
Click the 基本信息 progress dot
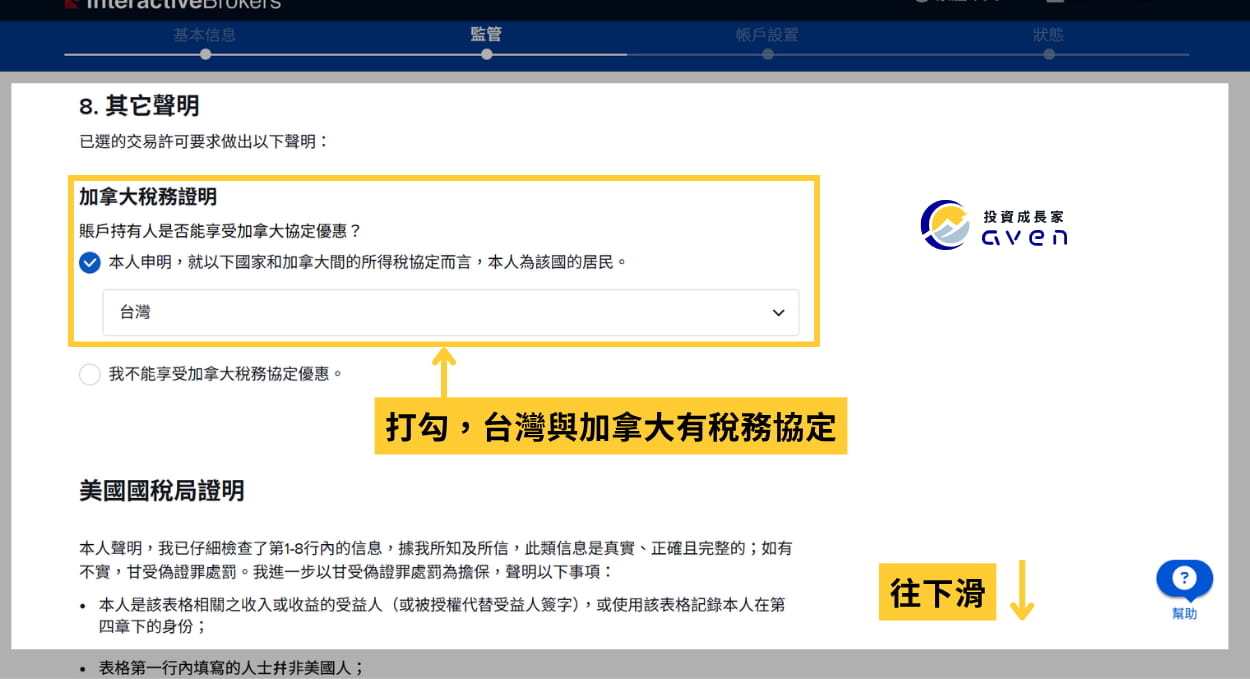pos(205,55)
